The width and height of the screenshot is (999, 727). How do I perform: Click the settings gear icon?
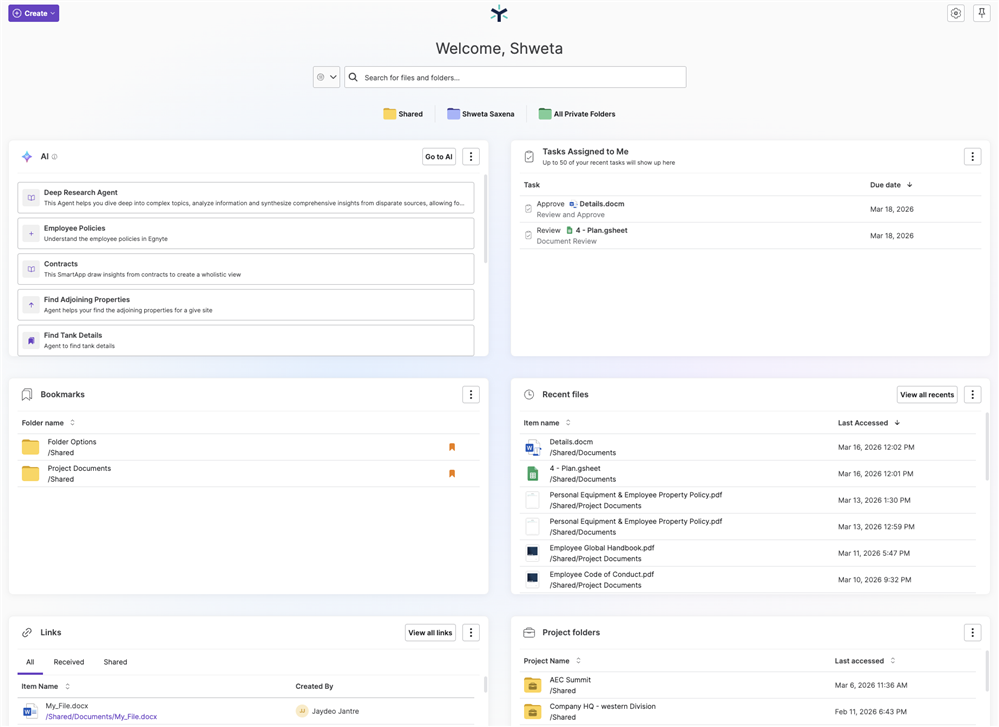click(x=956, y=13)
